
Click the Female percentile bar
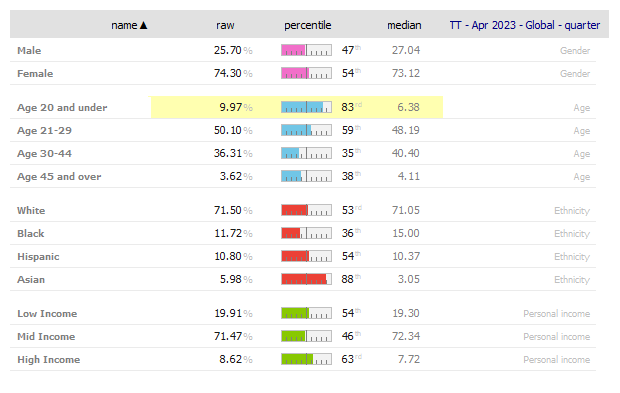pyautogui.click(x=306, y=73)
